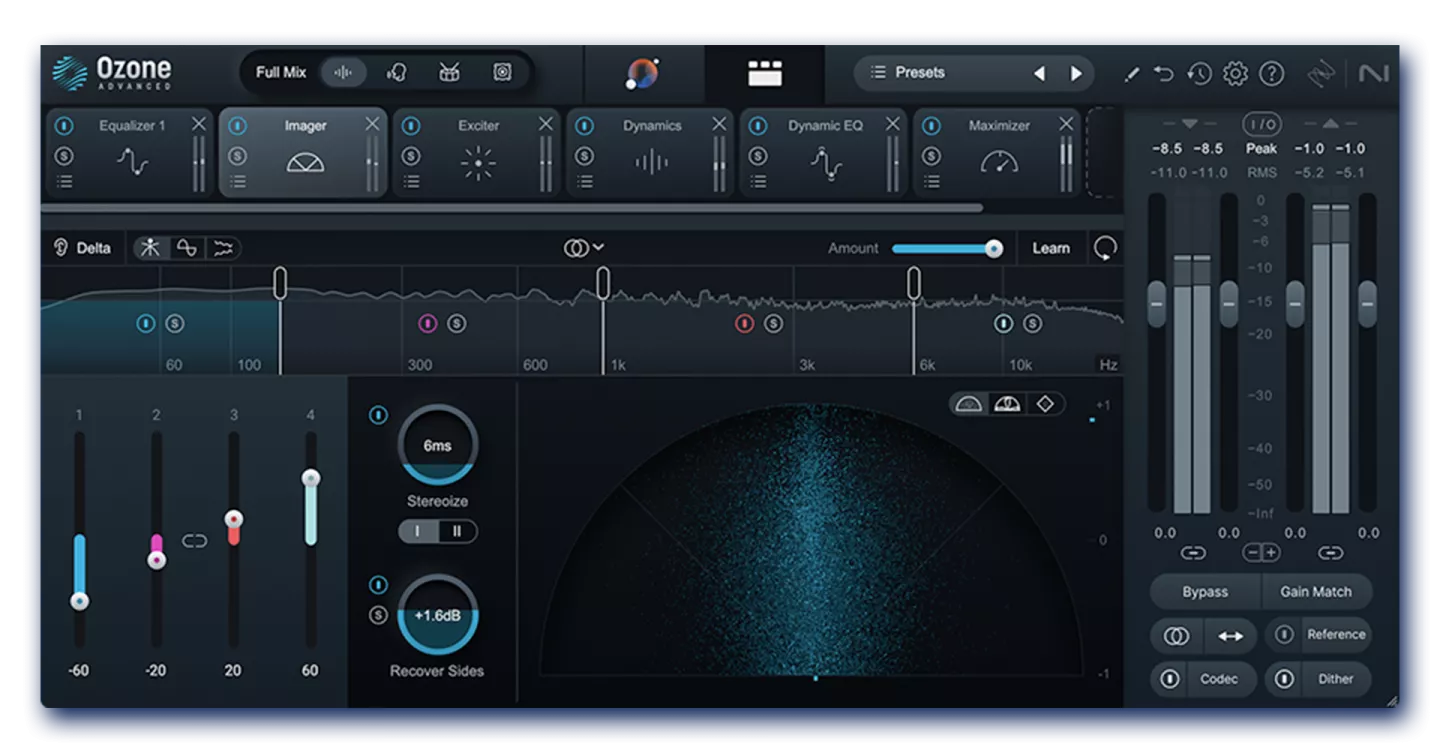Open the I/O meter options

tap(1261, 124)
